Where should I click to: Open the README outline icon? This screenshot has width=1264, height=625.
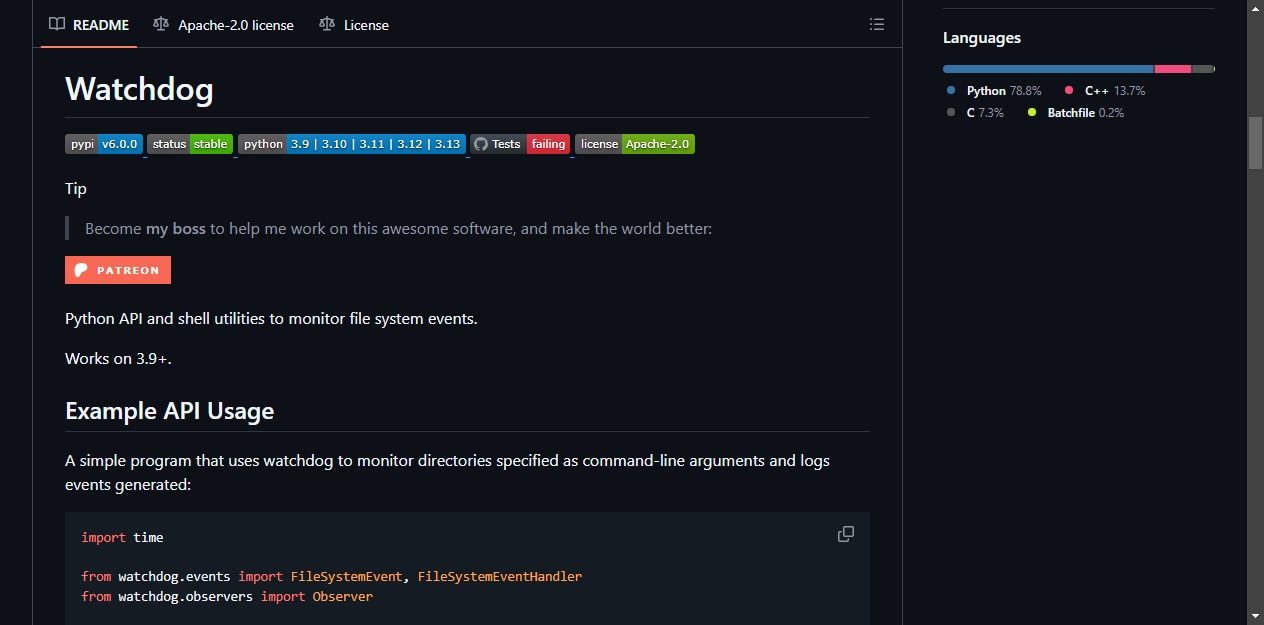click(877, 24)
